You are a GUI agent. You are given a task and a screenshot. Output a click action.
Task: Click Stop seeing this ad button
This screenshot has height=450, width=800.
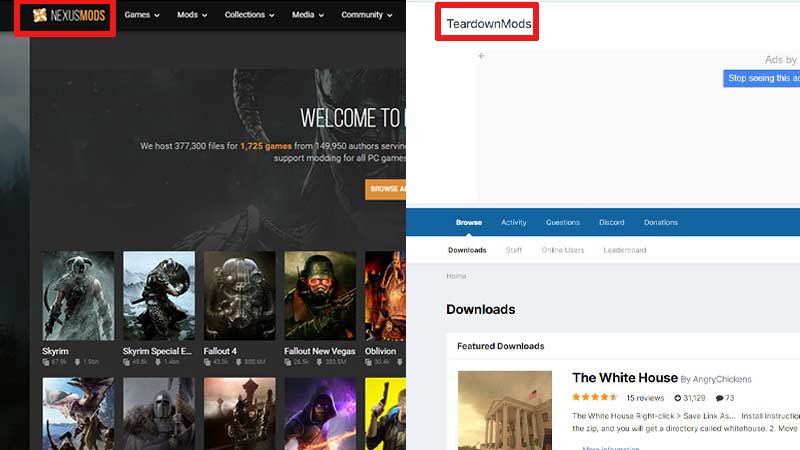(x=761, y=78)
